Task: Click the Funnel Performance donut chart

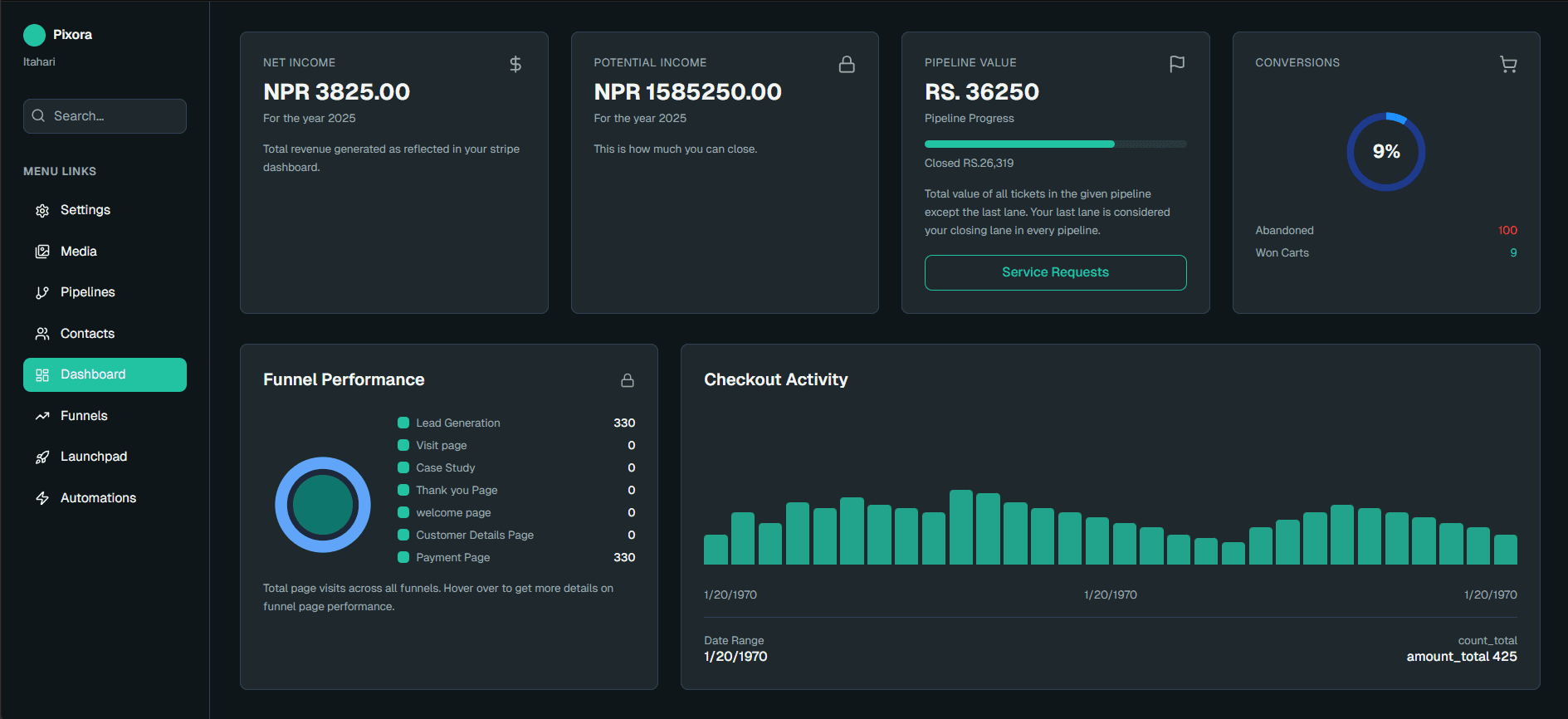Action: tap(323, 505)
